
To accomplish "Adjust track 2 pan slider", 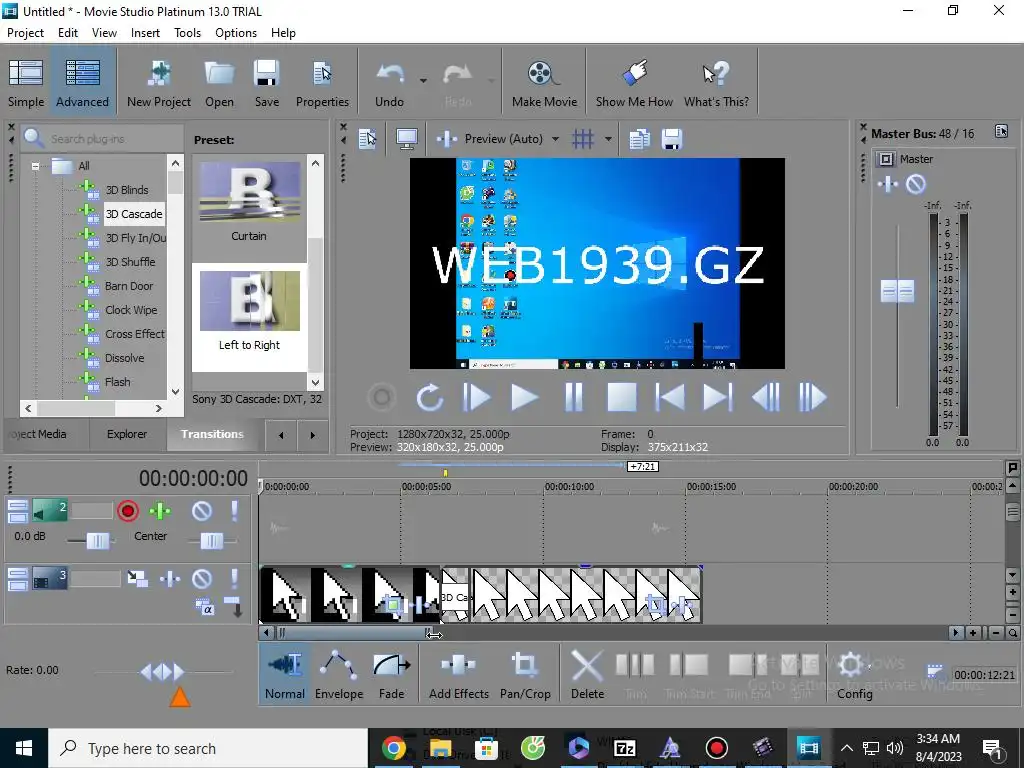I will click(211, 541).
